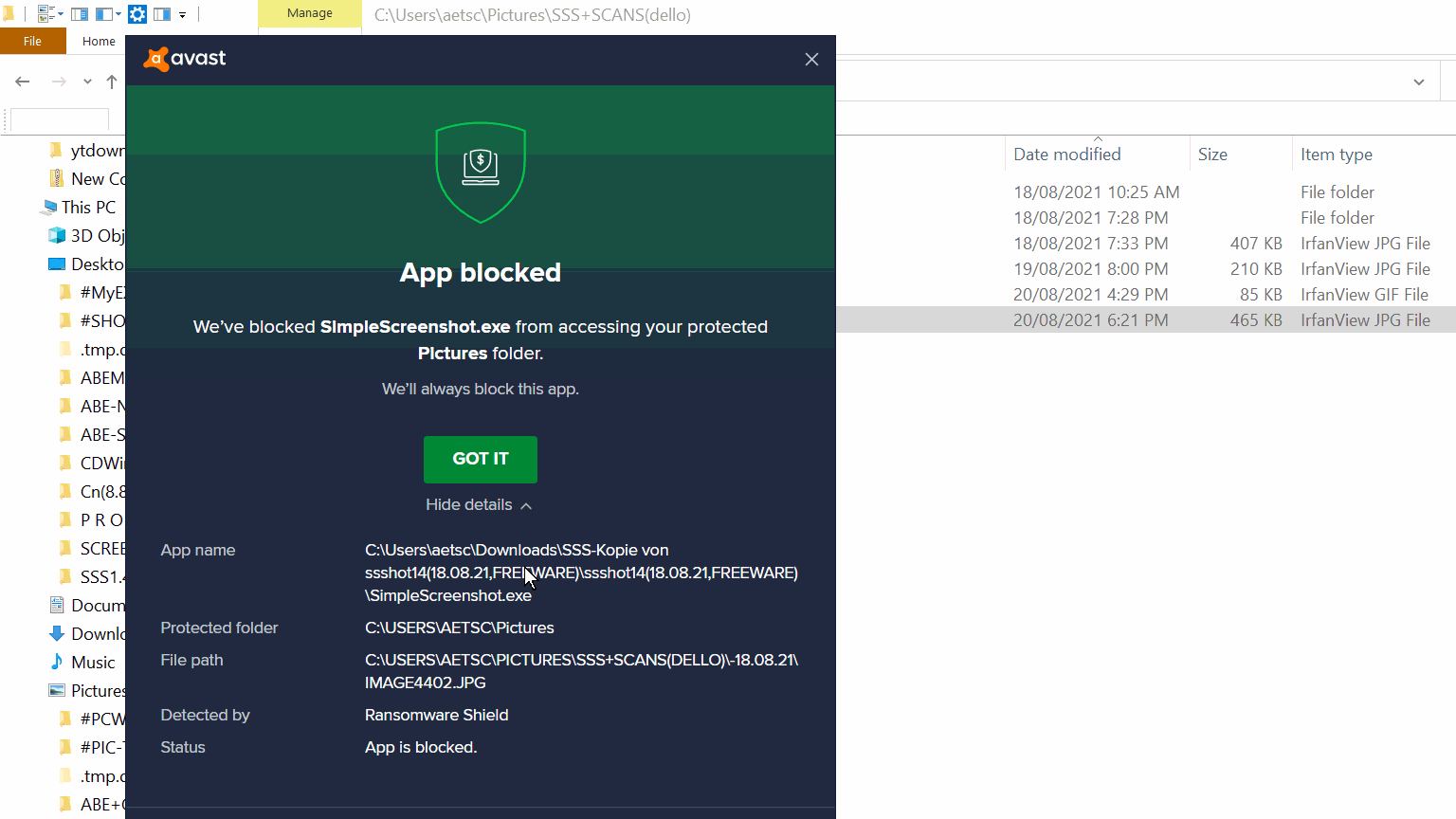Viewport: 1456px width, 819px height.
Task: Click the IMAGE4402.JPG file path value
Action: [x=581, y=671]
